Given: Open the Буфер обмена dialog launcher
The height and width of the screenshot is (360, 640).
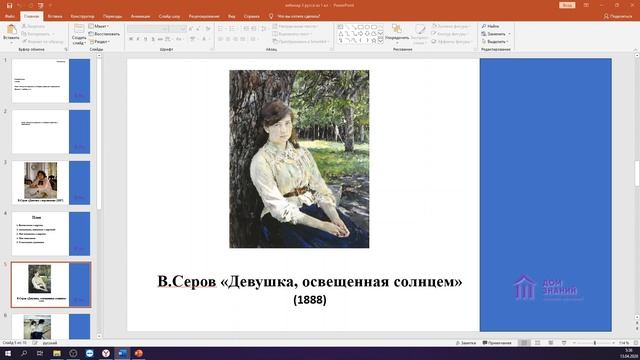Looking at the screenshot, I should coord(66,49).
